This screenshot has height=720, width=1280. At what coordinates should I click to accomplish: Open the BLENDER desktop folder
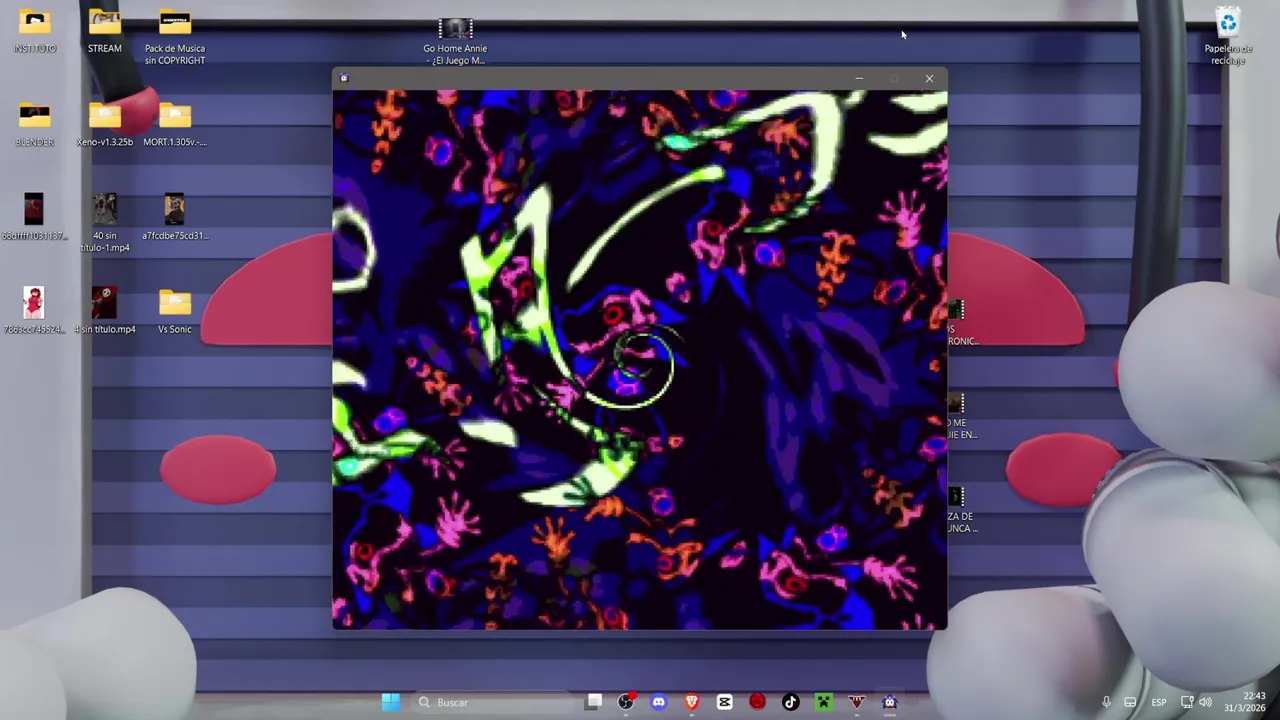tap(35, 124)
